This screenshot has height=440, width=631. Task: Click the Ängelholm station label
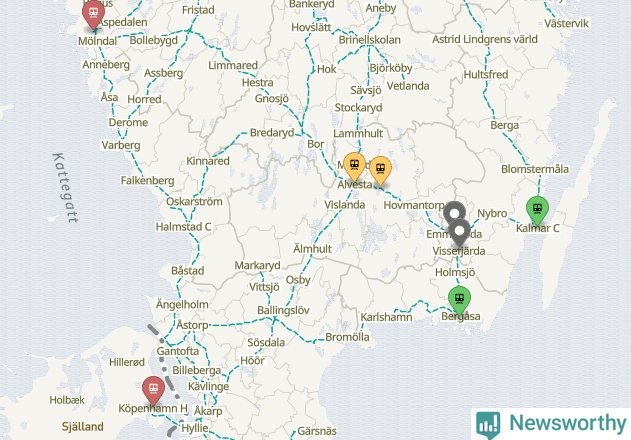click(182, 304)
